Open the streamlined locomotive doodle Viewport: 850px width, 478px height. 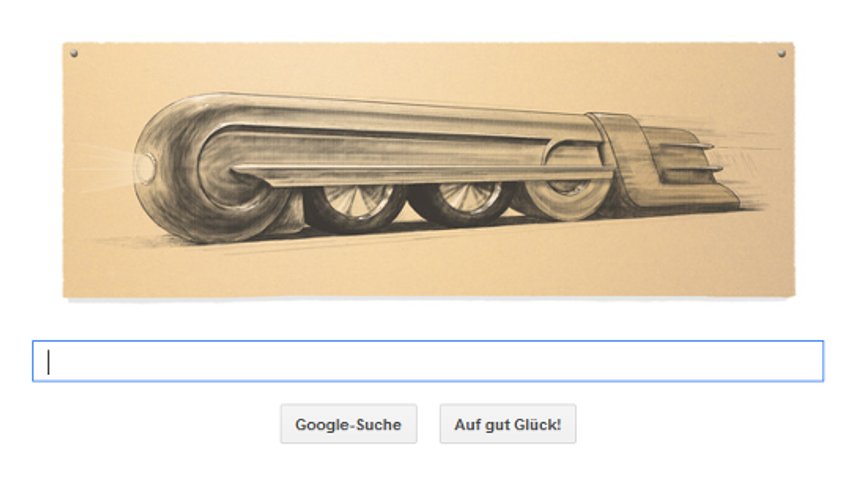click(x=429, y=170)
